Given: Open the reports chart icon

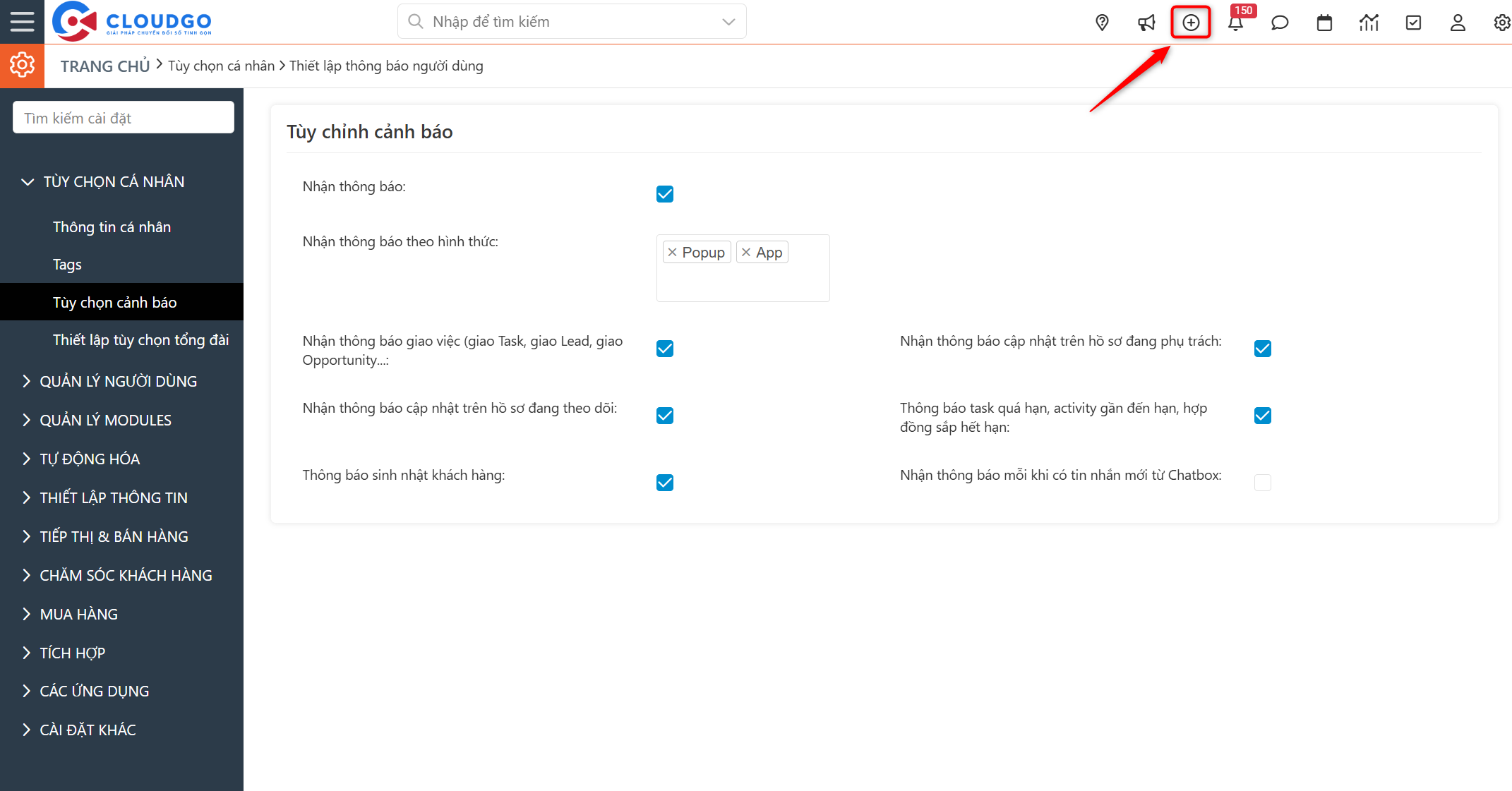Looking at the screenshot, I should tap(1369, 23).
